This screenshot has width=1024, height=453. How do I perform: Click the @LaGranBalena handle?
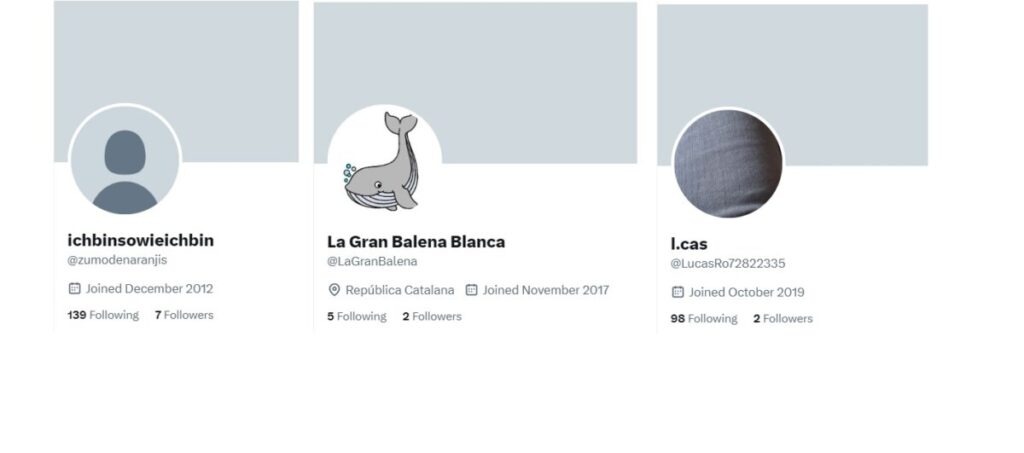[x=372, y=262]
